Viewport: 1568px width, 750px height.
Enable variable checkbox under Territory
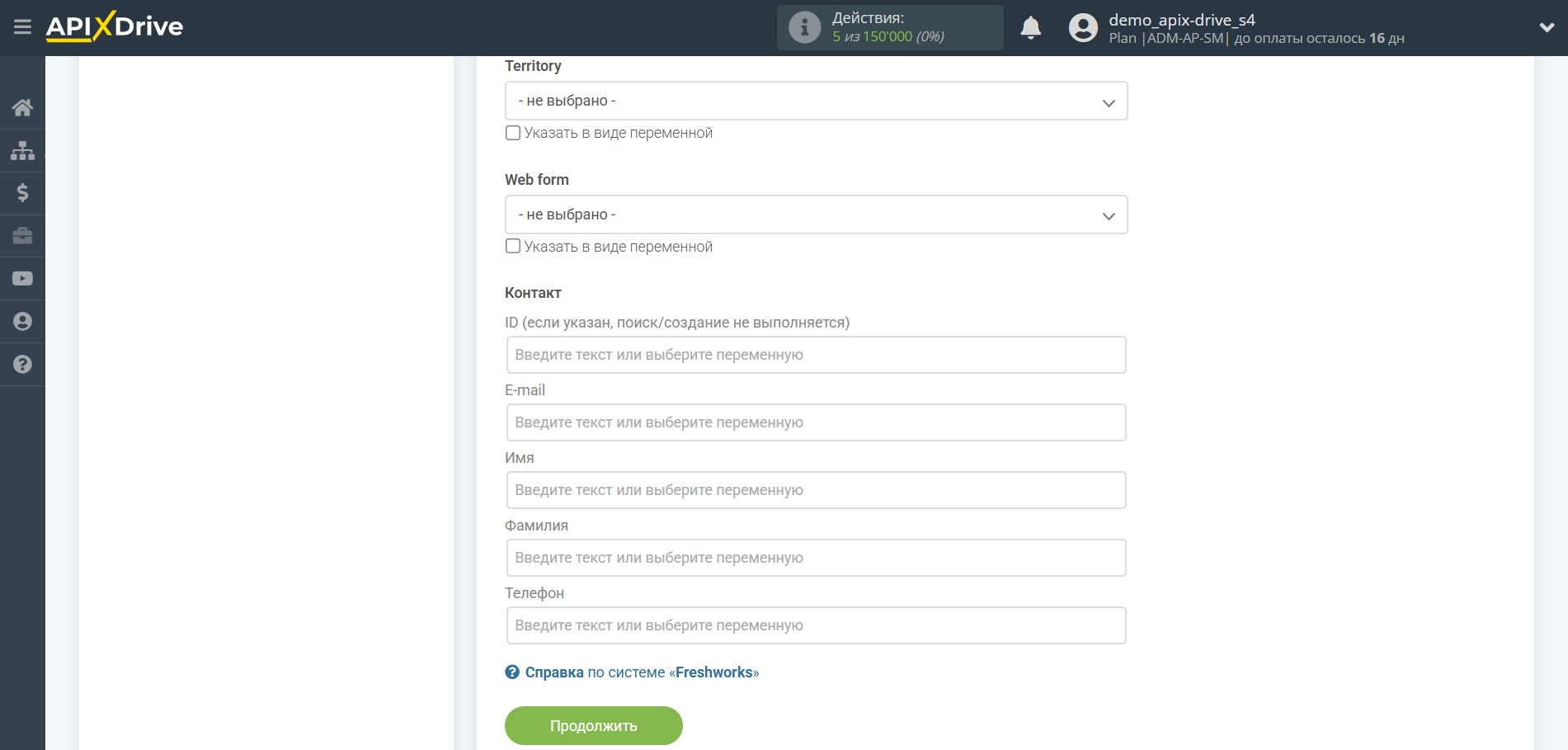pyautogui.click(x=513, y=133)
